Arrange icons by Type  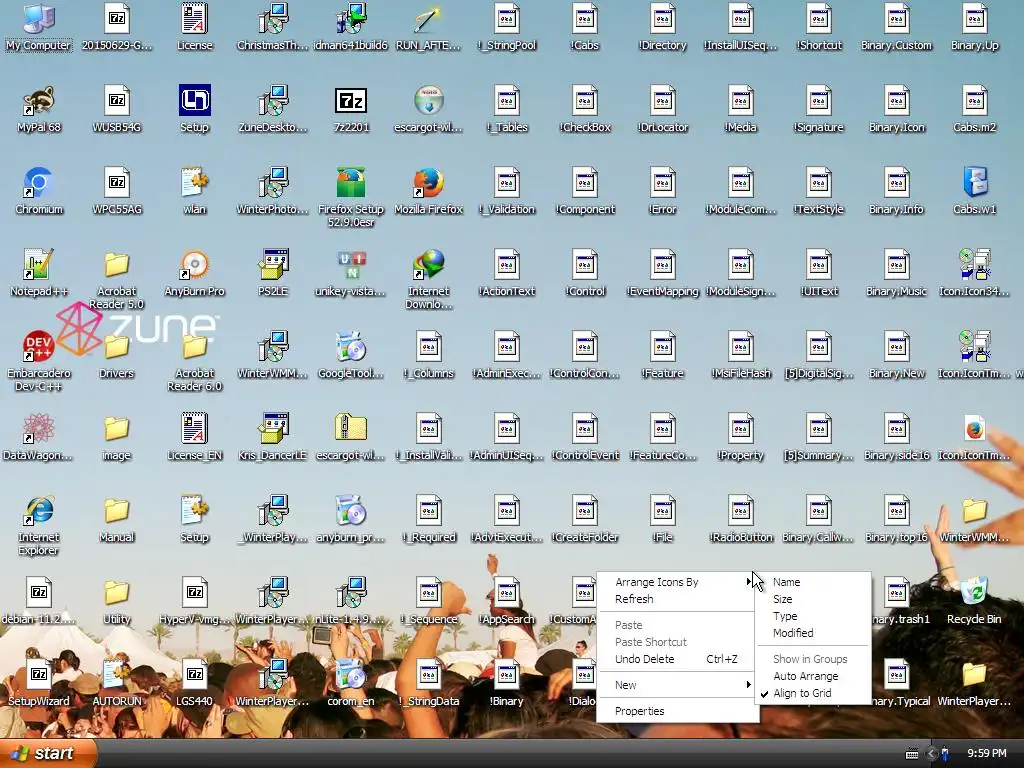[813, 616]
